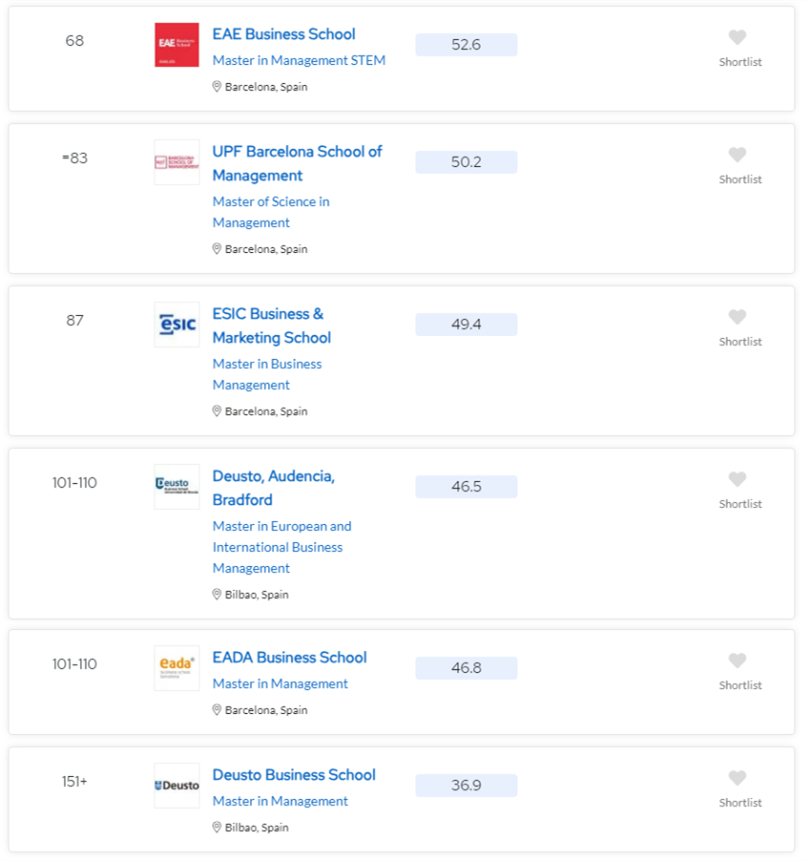Click heart icon for Deusto, Audencia, Bradford

pos(737,479)
